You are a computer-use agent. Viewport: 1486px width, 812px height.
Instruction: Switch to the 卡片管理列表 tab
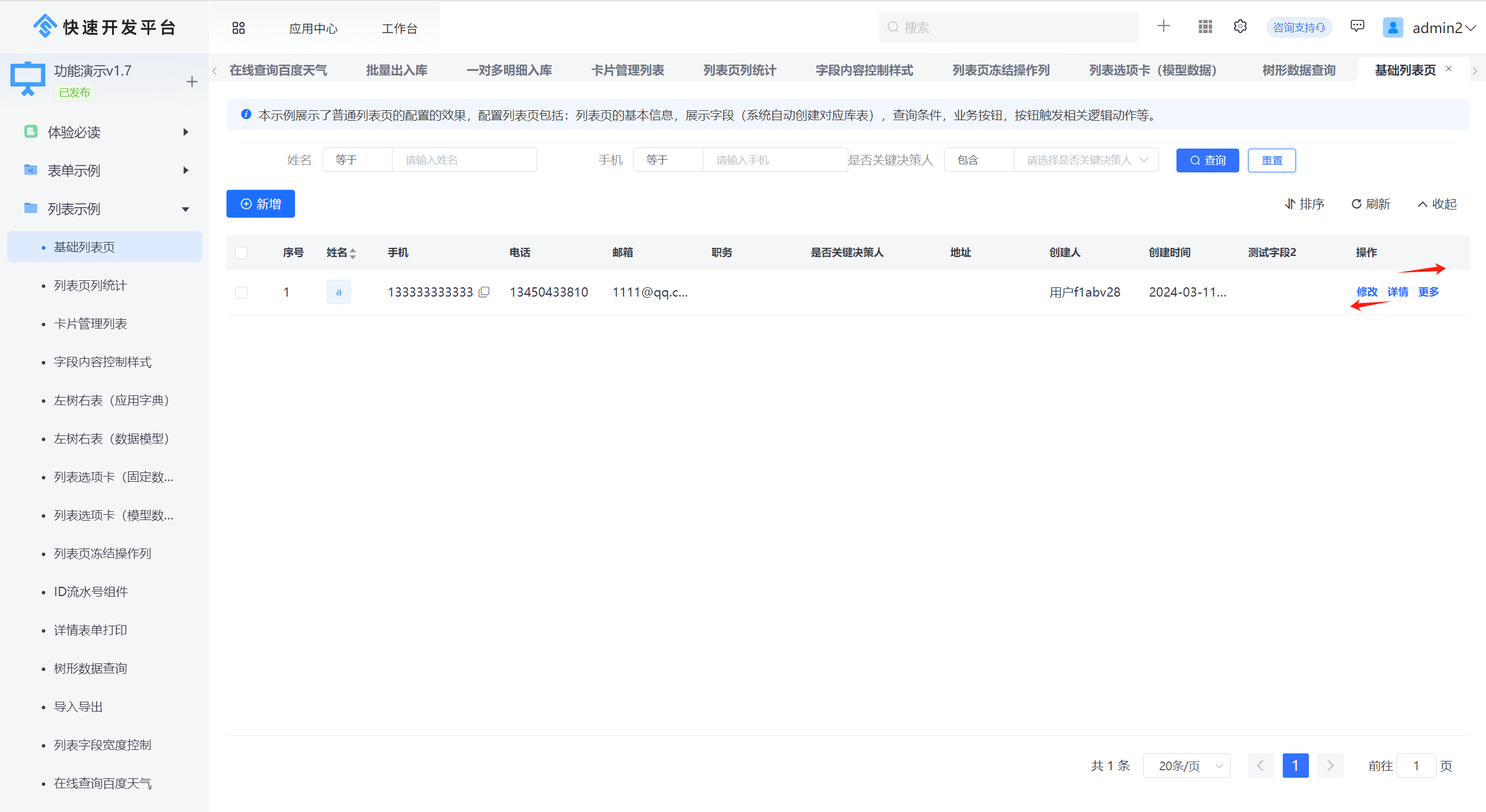(x=627, y=70)
